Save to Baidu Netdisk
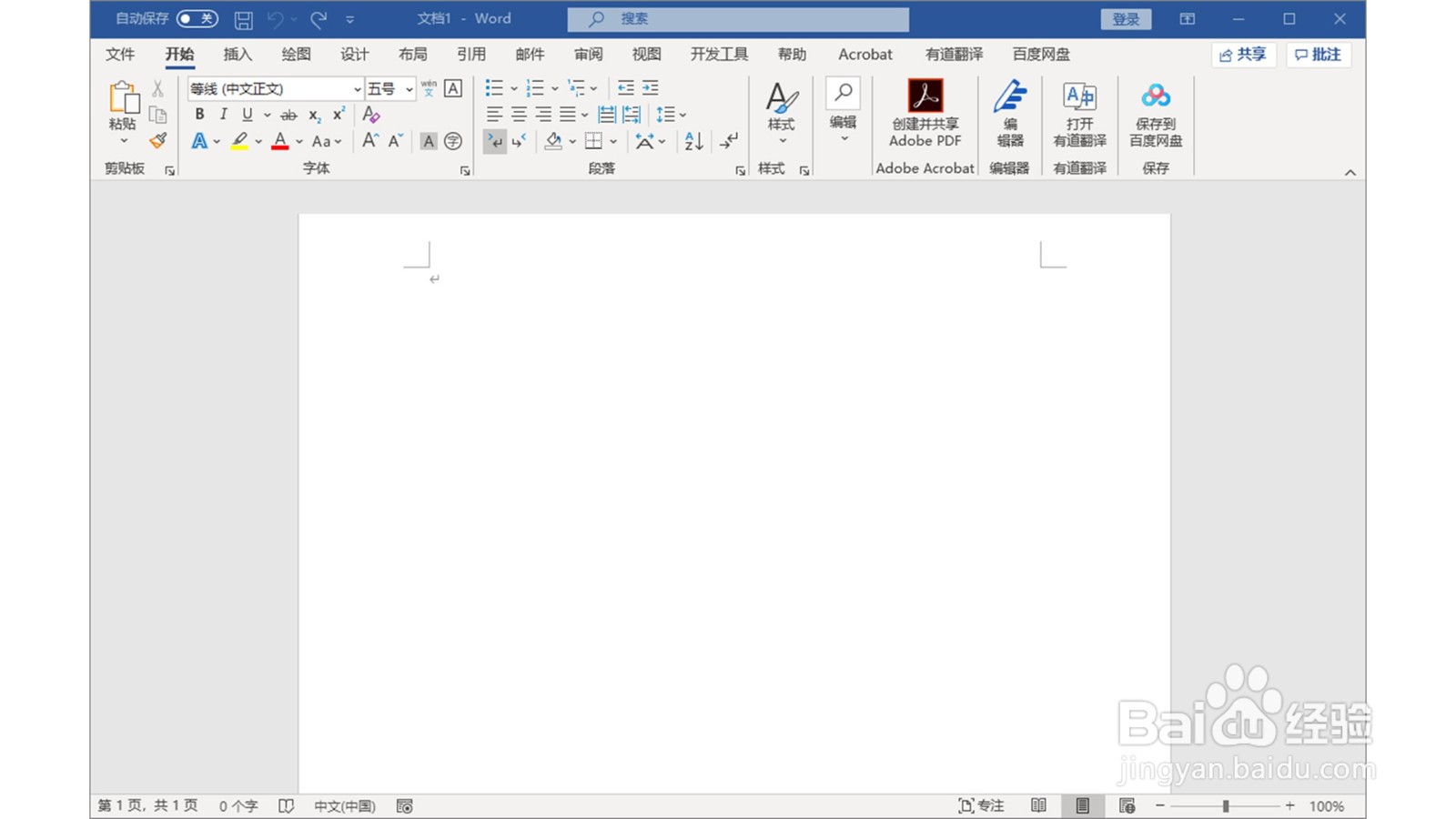 tap(1156, 114)
